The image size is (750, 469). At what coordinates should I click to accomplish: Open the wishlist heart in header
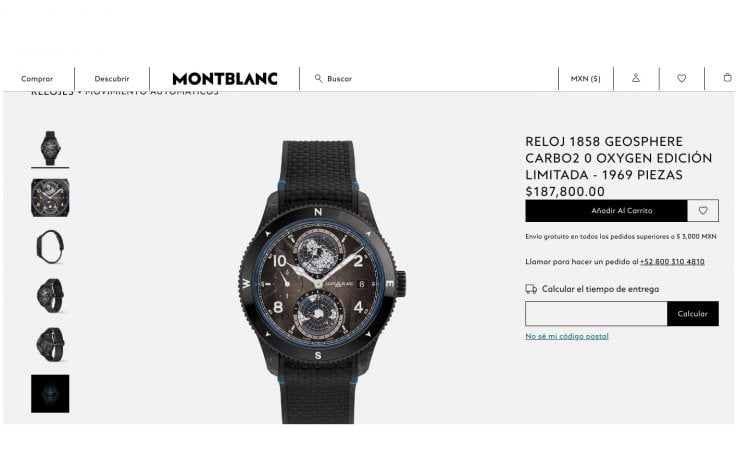click(682, 78)
